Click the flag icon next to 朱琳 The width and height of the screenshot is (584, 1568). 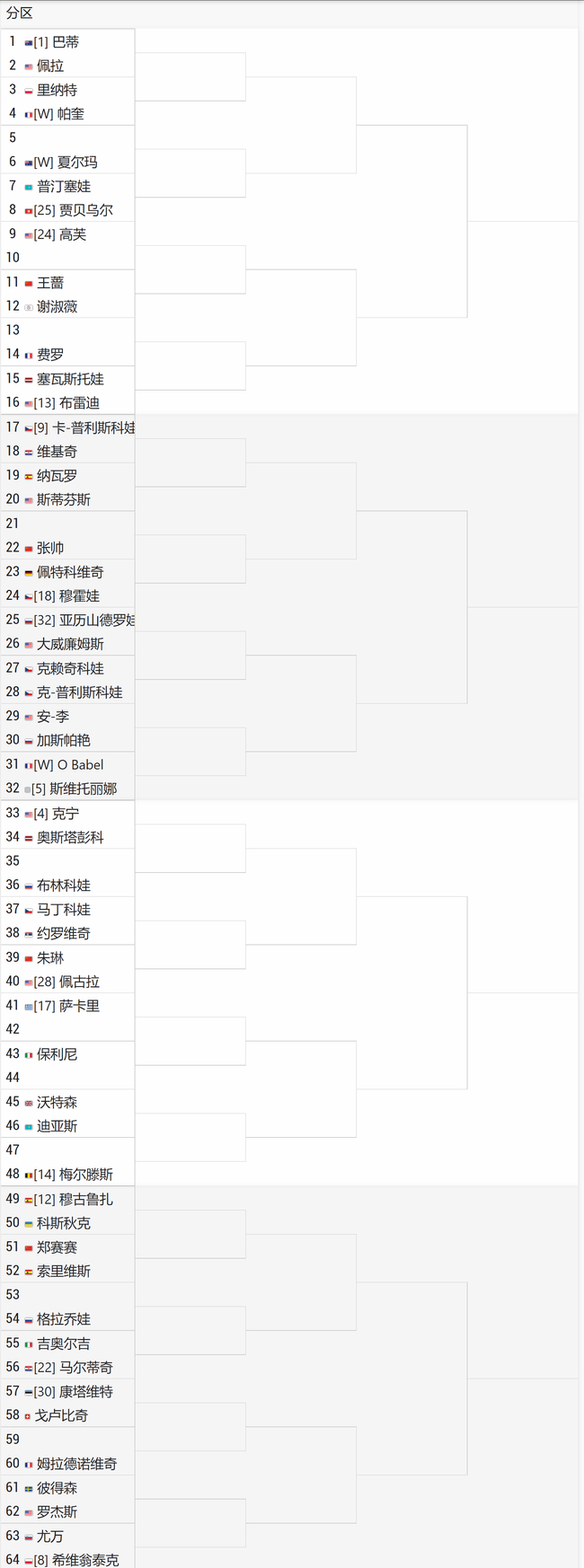click(29, 958)
